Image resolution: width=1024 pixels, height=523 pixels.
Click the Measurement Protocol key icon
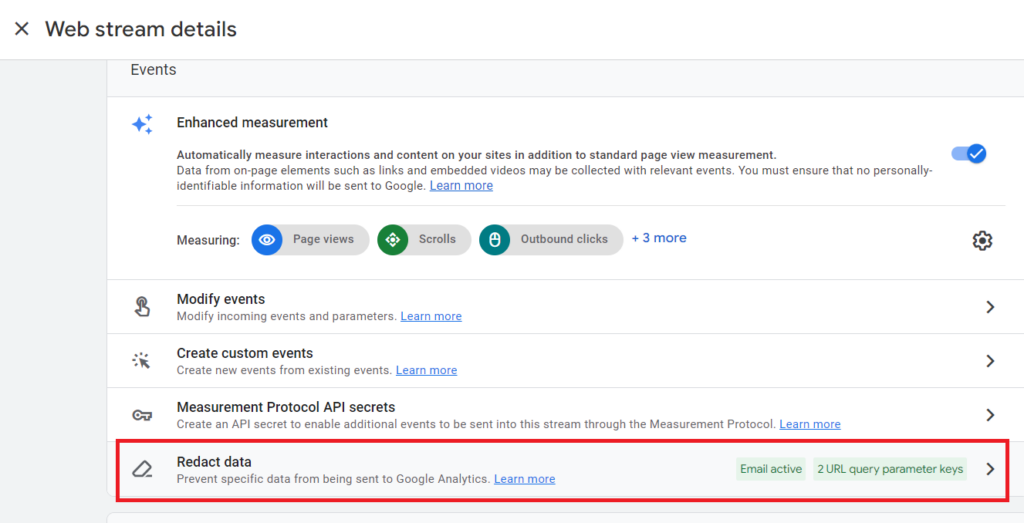click(x=142, y=415)
